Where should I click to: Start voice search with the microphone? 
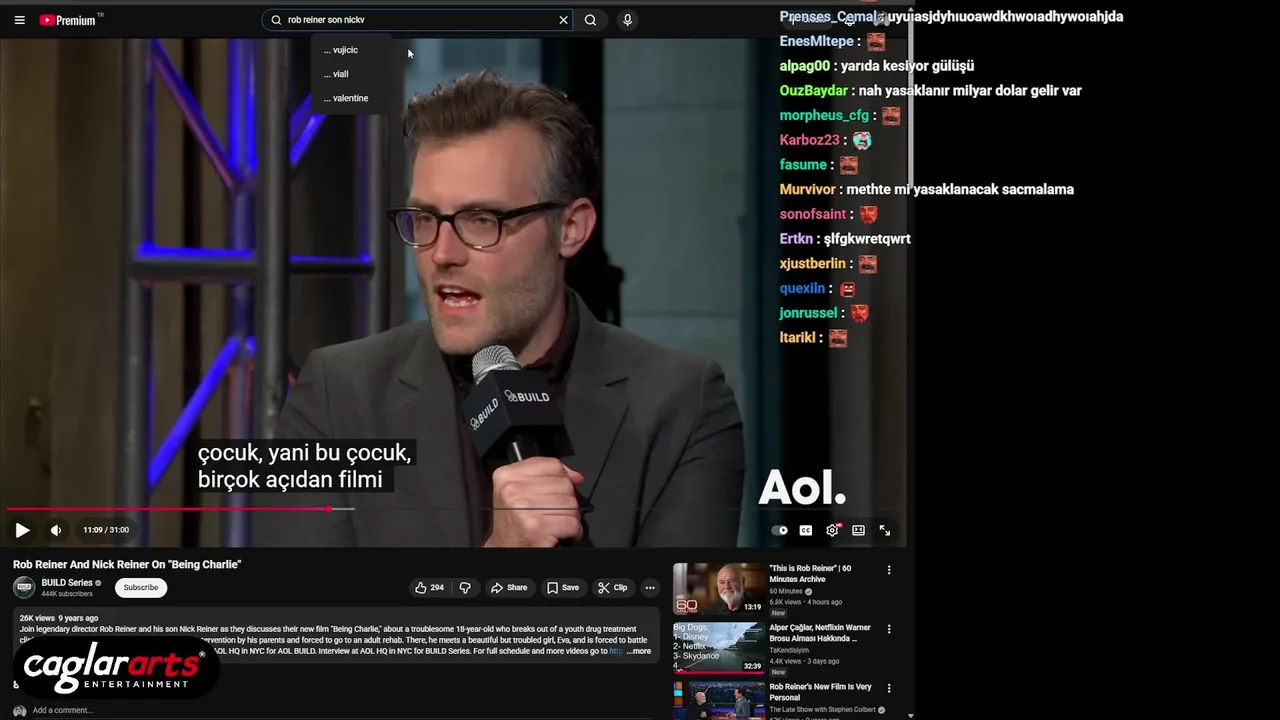coord(627,20)
